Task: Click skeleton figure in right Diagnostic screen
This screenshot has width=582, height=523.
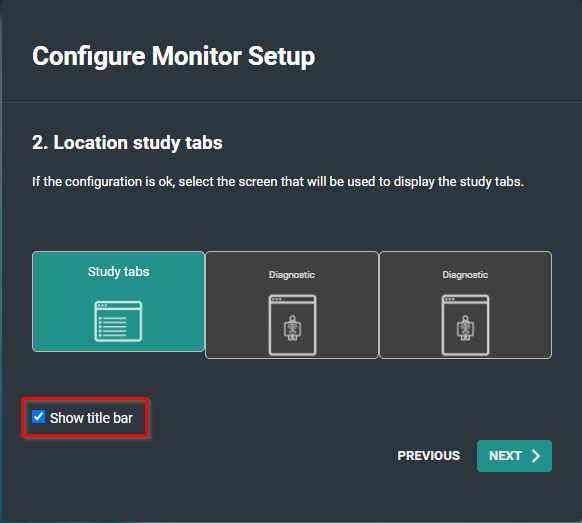Action: 465,328
